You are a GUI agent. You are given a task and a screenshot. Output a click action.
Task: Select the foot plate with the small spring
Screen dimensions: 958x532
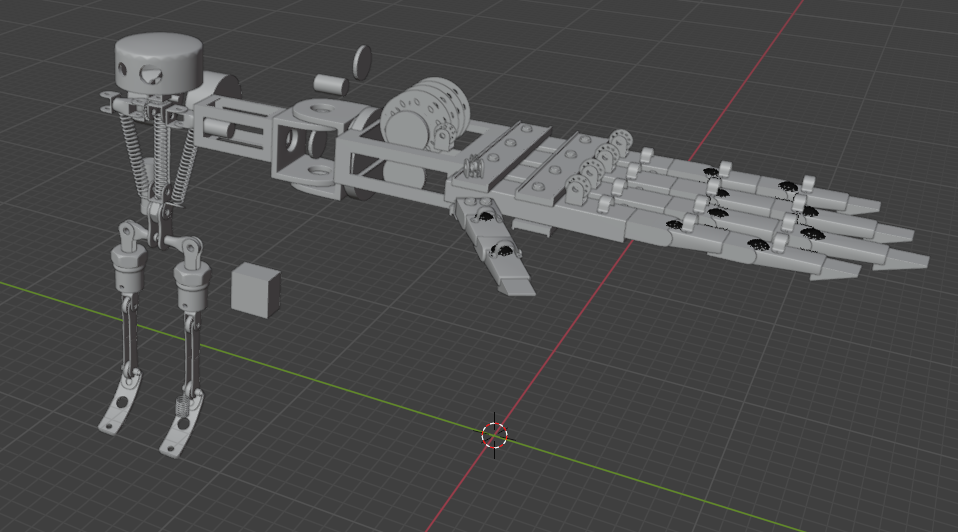point(180,425)
